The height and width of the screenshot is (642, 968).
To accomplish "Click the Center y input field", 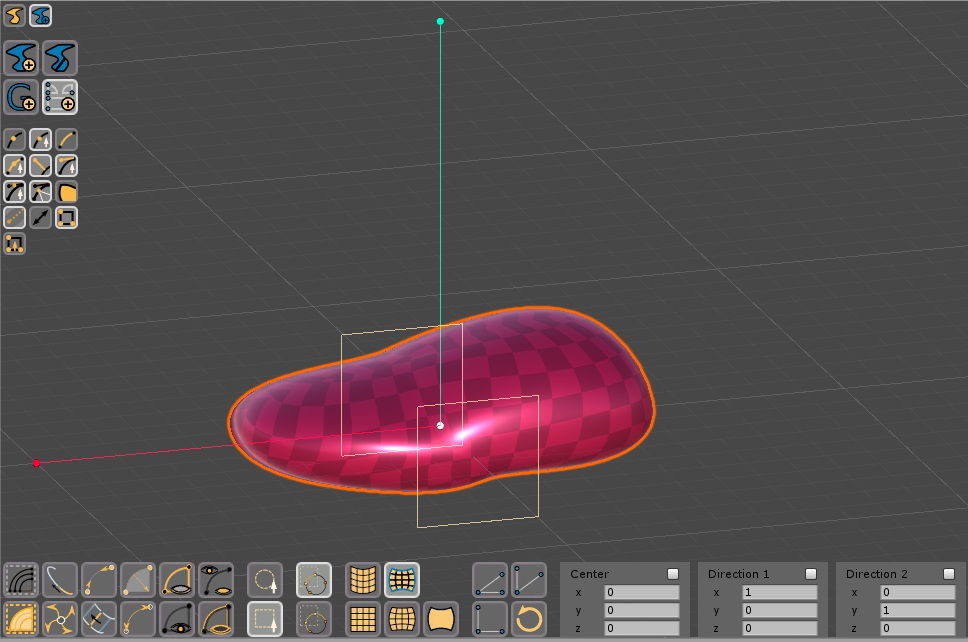I will click(x=641, y=610).
